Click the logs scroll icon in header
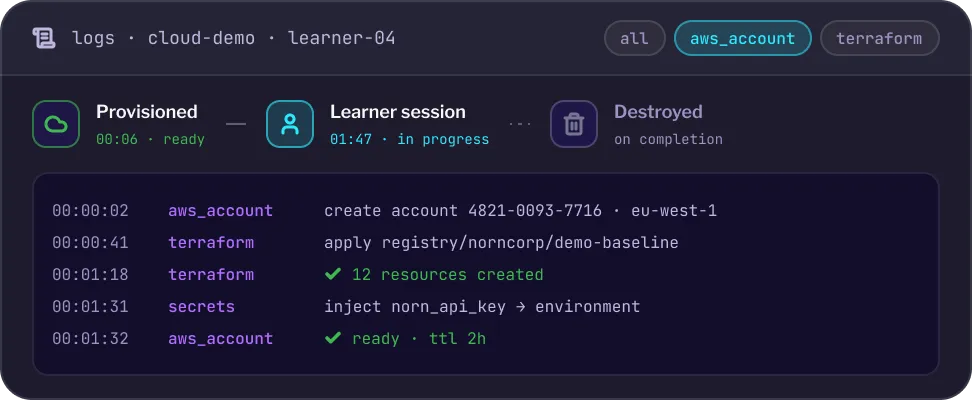Screen dimensions: 972x400 point(44,38)
